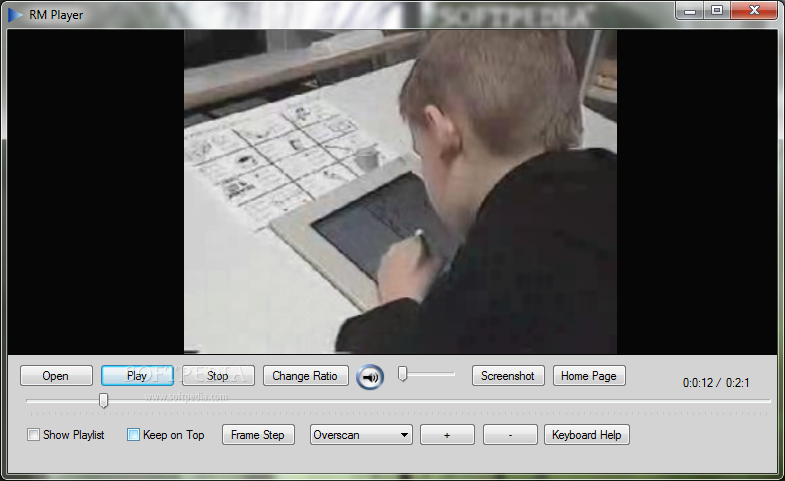Take a Screenshot of the video
The height and width of the screenshot is (481, 785).
(508, 376)
